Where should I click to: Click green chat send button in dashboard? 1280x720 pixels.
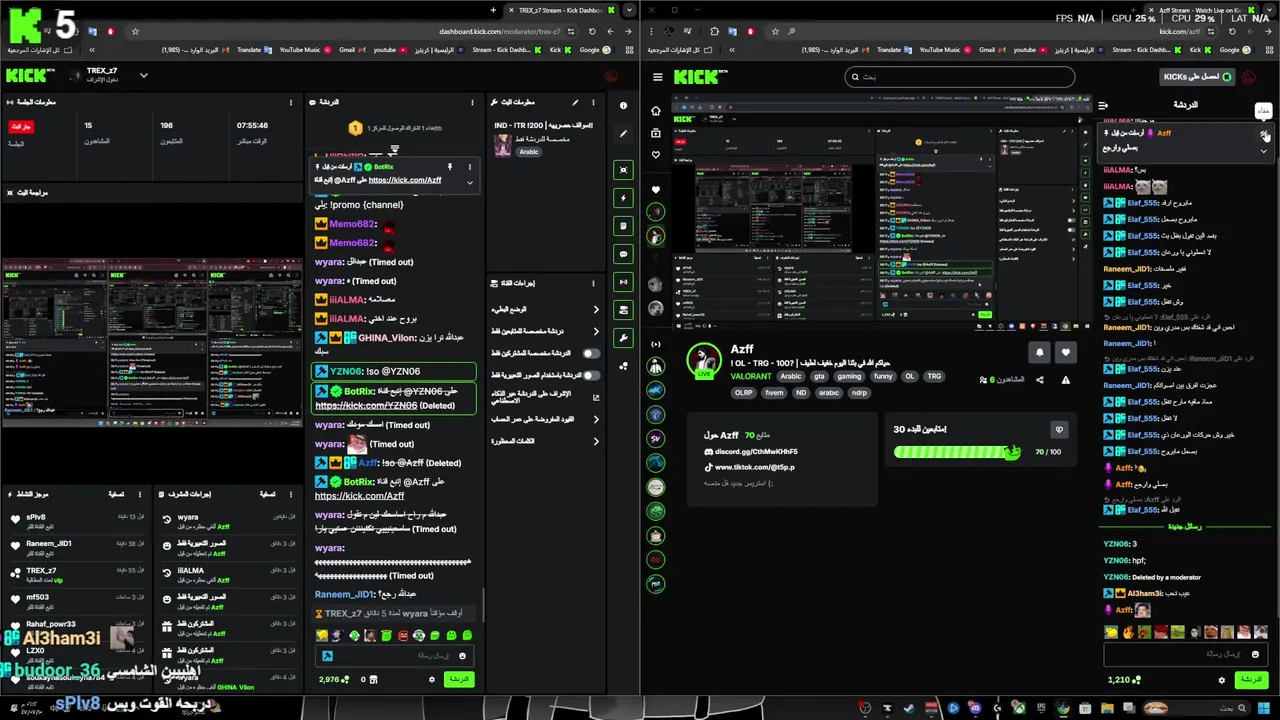tap(458, 679)
